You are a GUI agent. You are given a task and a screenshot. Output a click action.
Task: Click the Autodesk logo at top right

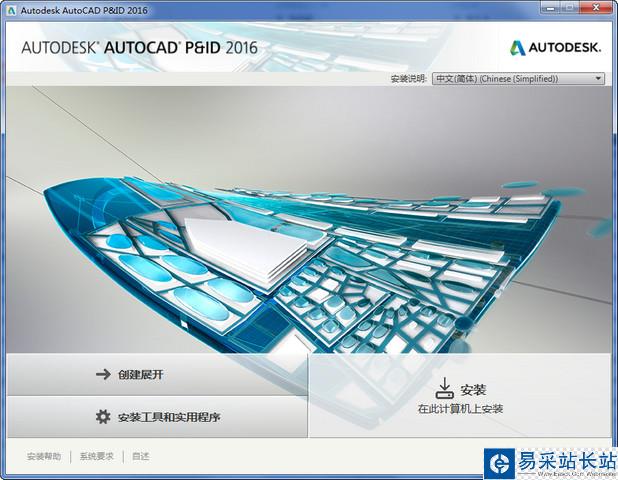(x=556, y=48)
